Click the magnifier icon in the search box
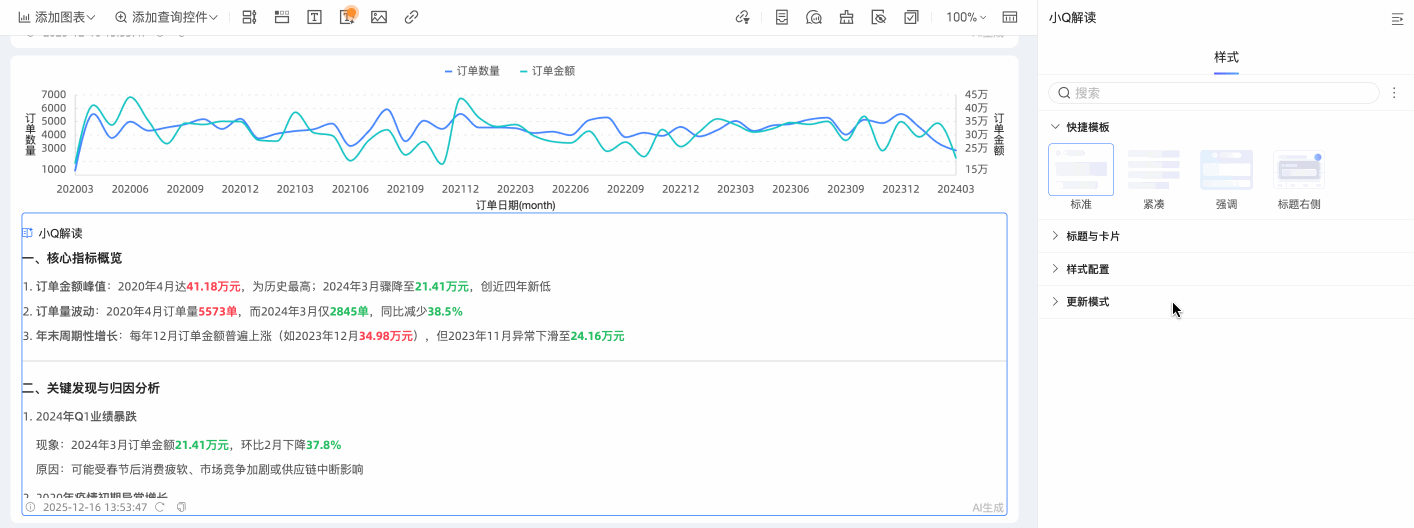The height and width of the screenshot is (528, 1414). tap(1064, 92)
